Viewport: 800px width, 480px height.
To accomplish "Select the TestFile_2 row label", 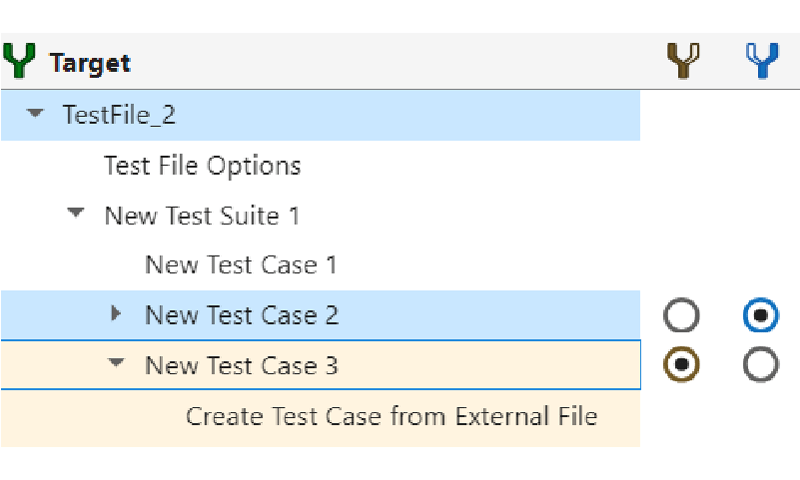I will tap(119, 115).
